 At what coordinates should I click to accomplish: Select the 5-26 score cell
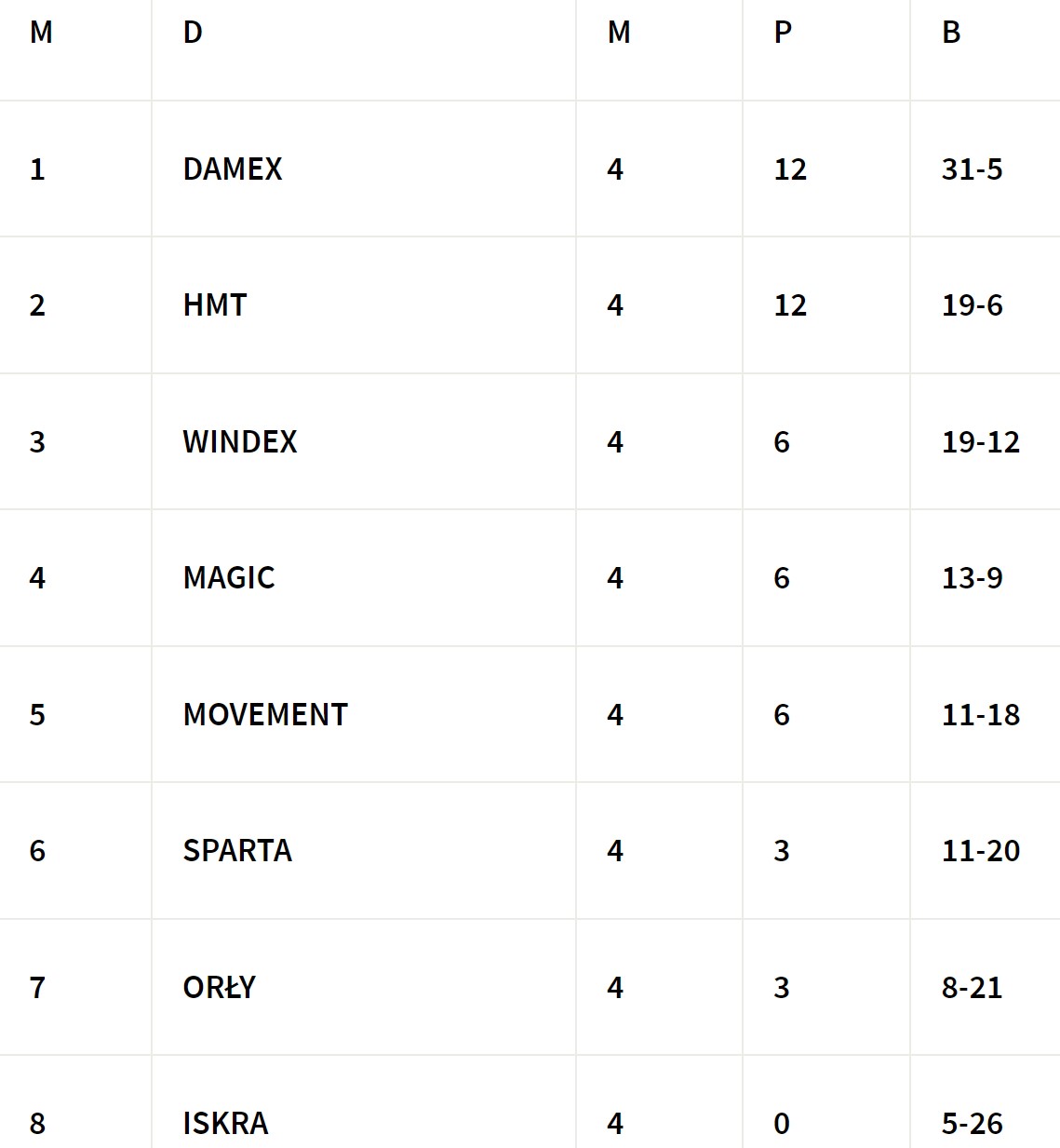click(x=972, y=1124)
